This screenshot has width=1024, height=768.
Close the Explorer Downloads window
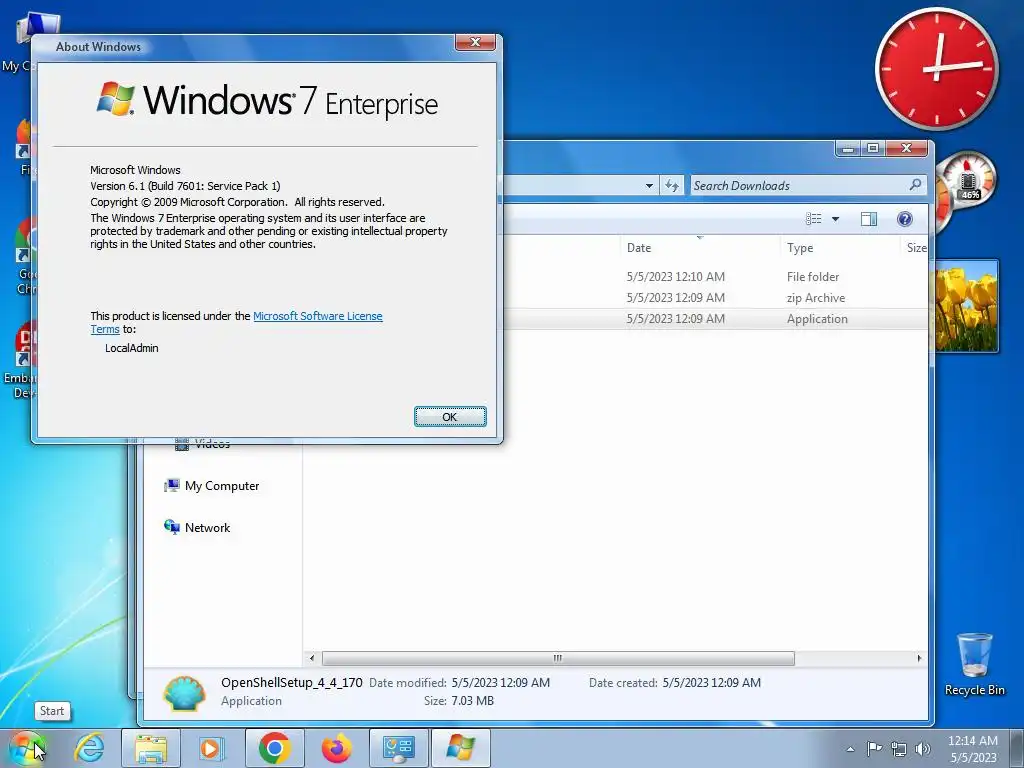pyautogui.click(x=906, y=149)
